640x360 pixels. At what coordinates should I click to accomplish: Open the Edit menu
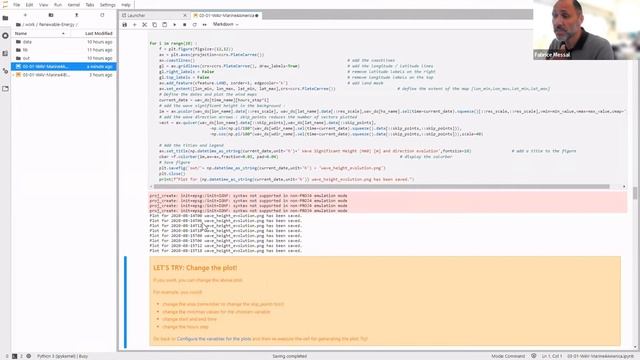29,5
